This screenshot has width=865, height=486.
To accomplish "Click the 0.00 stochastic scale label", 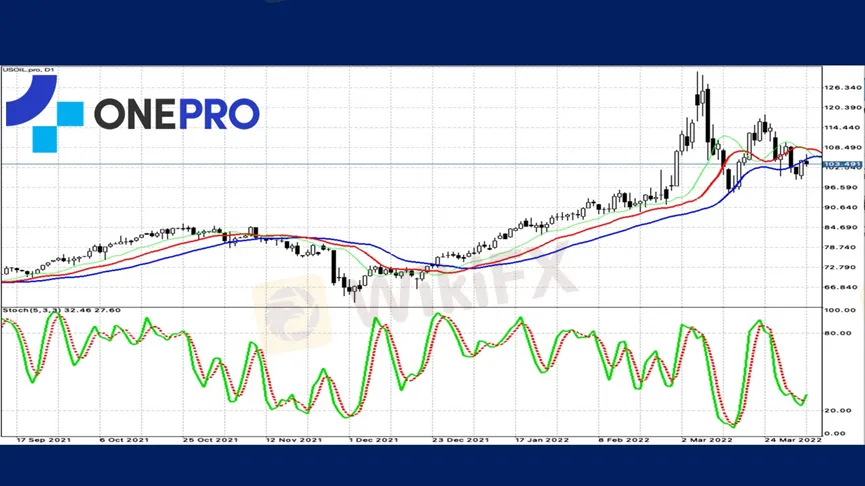I will pos(835,434).
